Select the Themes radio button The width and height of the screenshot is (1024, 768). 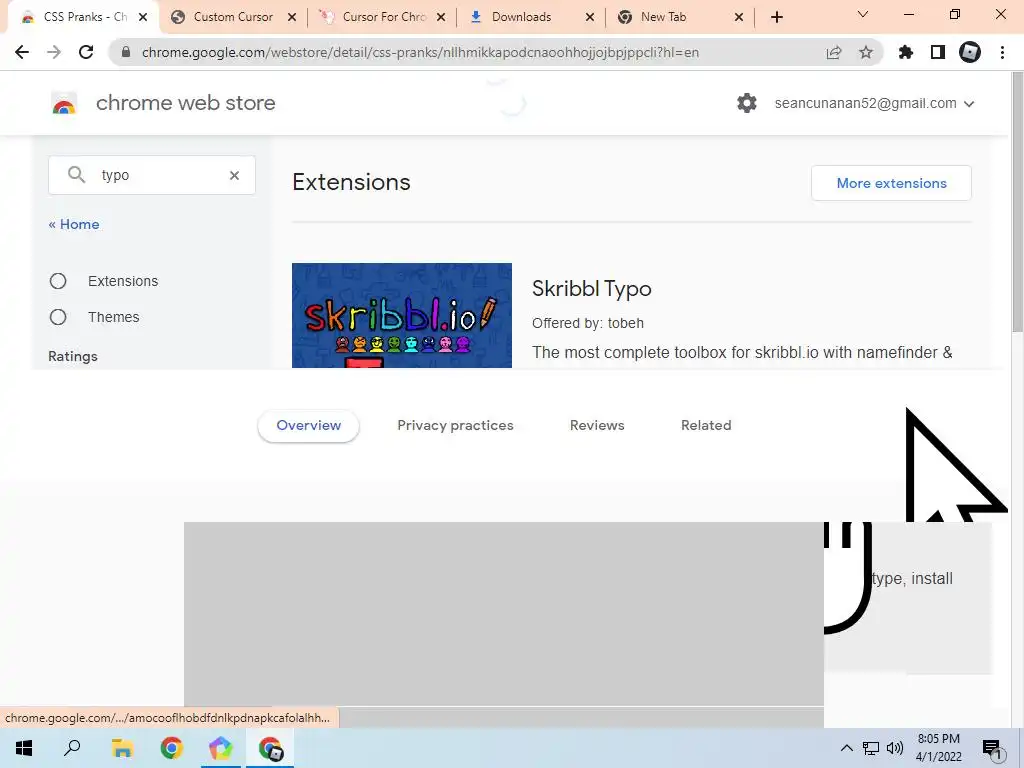click(x=58, y=317)
